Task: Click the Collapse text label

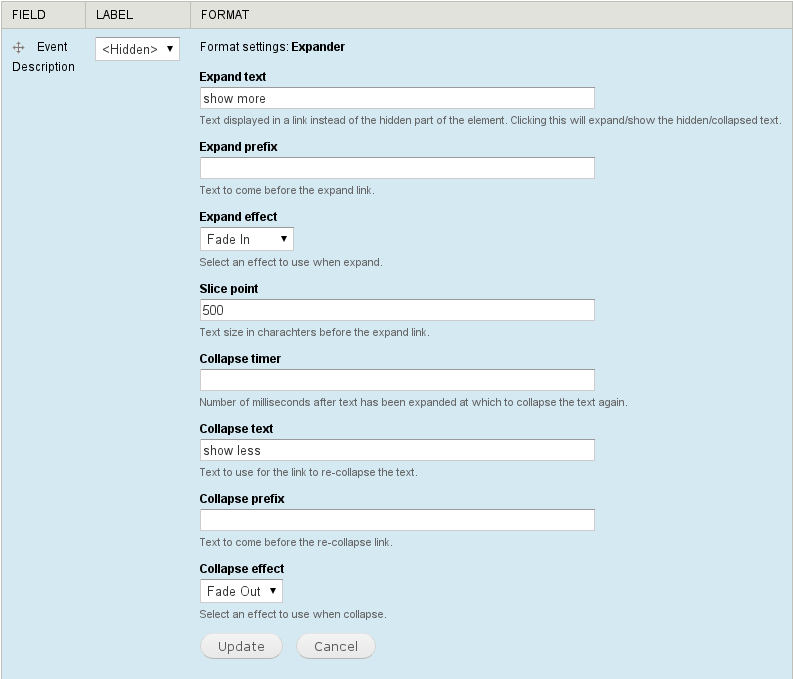Action: click(x=236, y=429)
